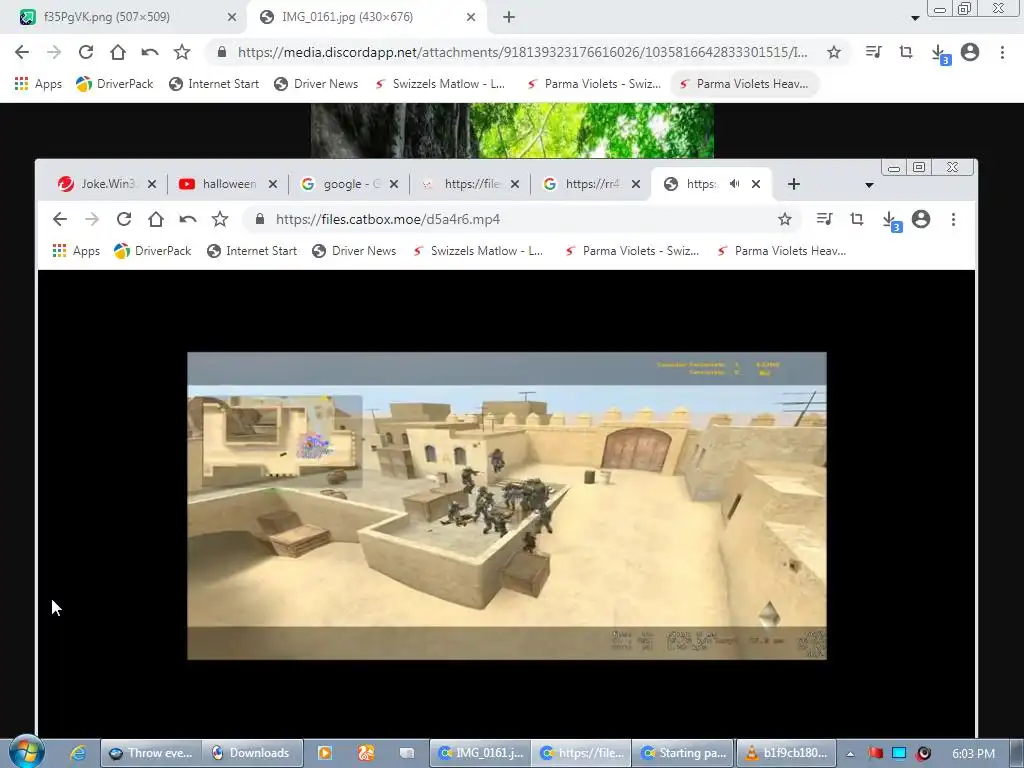Open new tab in front catbox window
The height and width of the screenshot is (768, 1024).
pos(793,184)
